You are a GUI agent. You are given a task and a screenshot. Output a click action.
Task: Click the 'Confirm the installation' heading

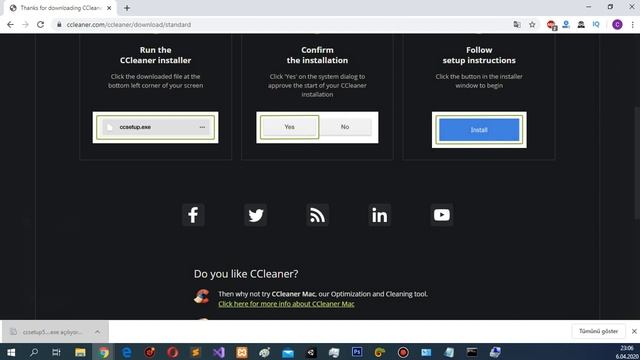[x=317, y=55]
